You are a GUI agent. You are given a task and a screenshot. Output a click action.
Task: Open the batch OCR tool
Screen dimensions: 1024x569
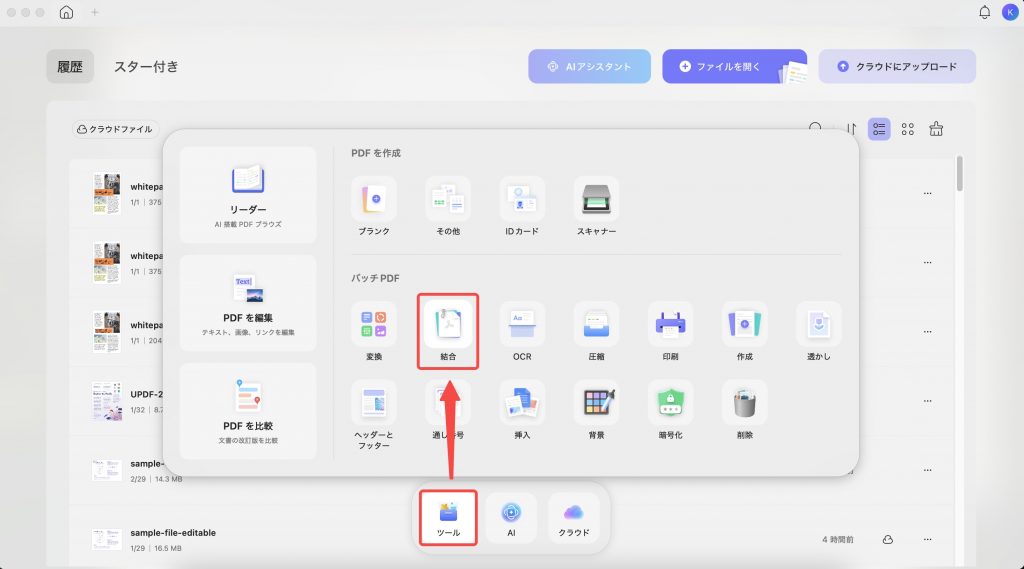click(522, 324)
